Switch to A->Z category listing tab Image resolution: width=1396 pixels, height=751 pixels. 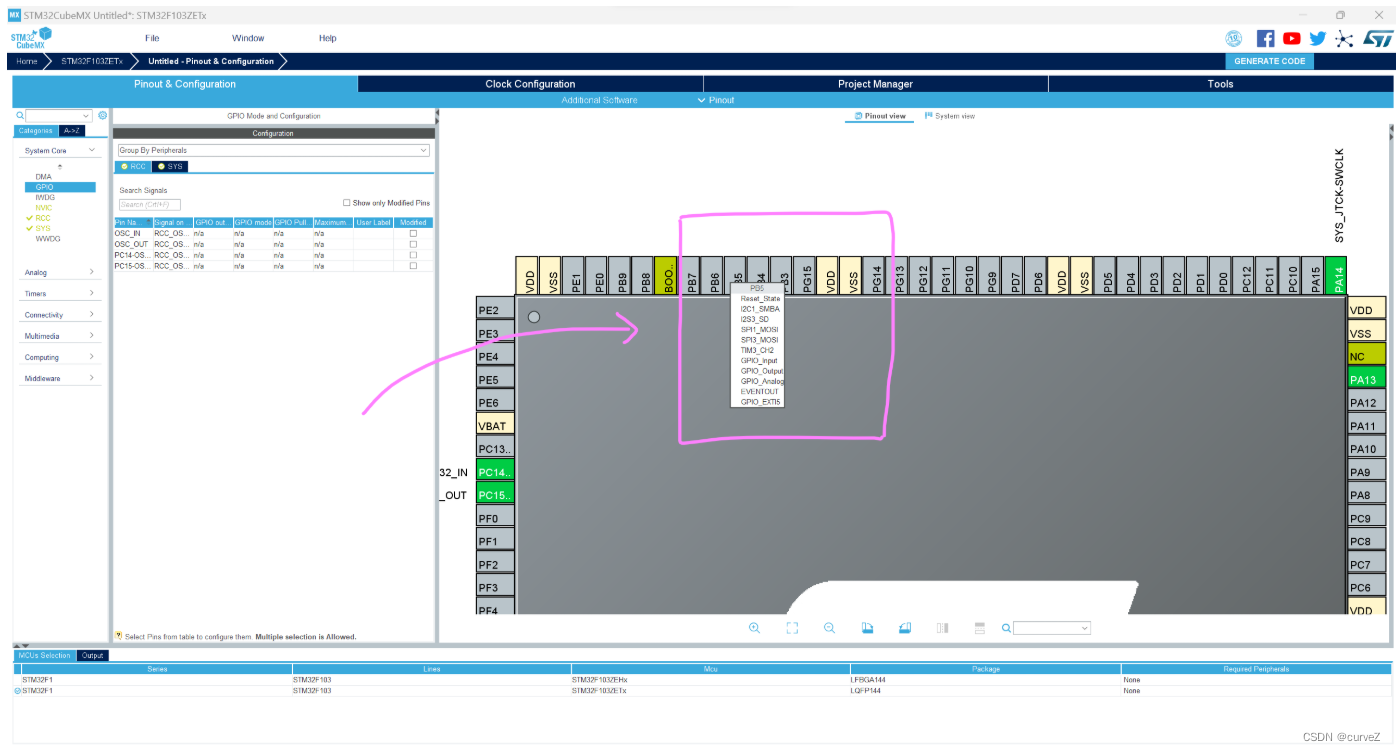coord(71,131)
